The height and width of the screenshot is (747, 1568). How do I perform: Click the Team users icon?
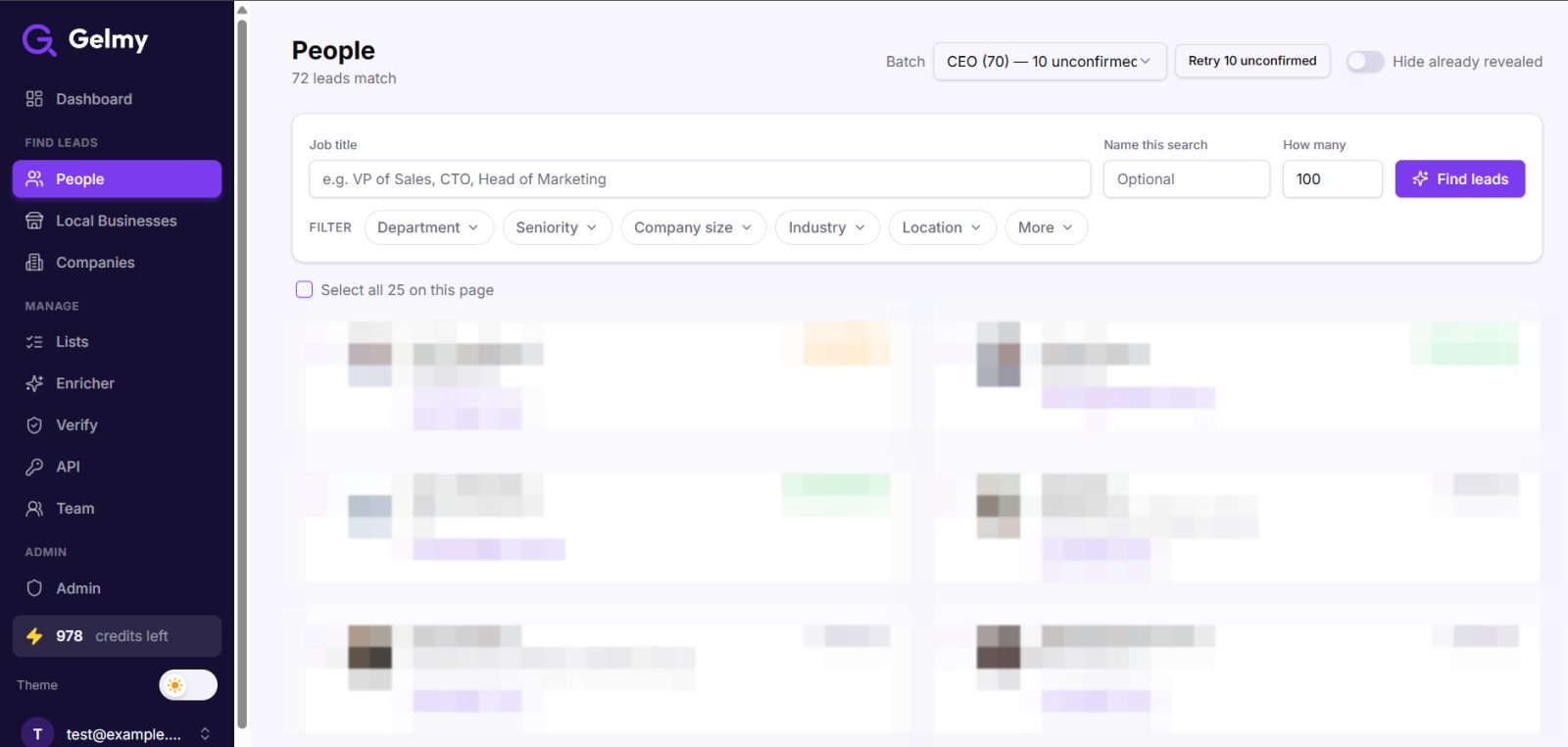(x=34, y=509)
